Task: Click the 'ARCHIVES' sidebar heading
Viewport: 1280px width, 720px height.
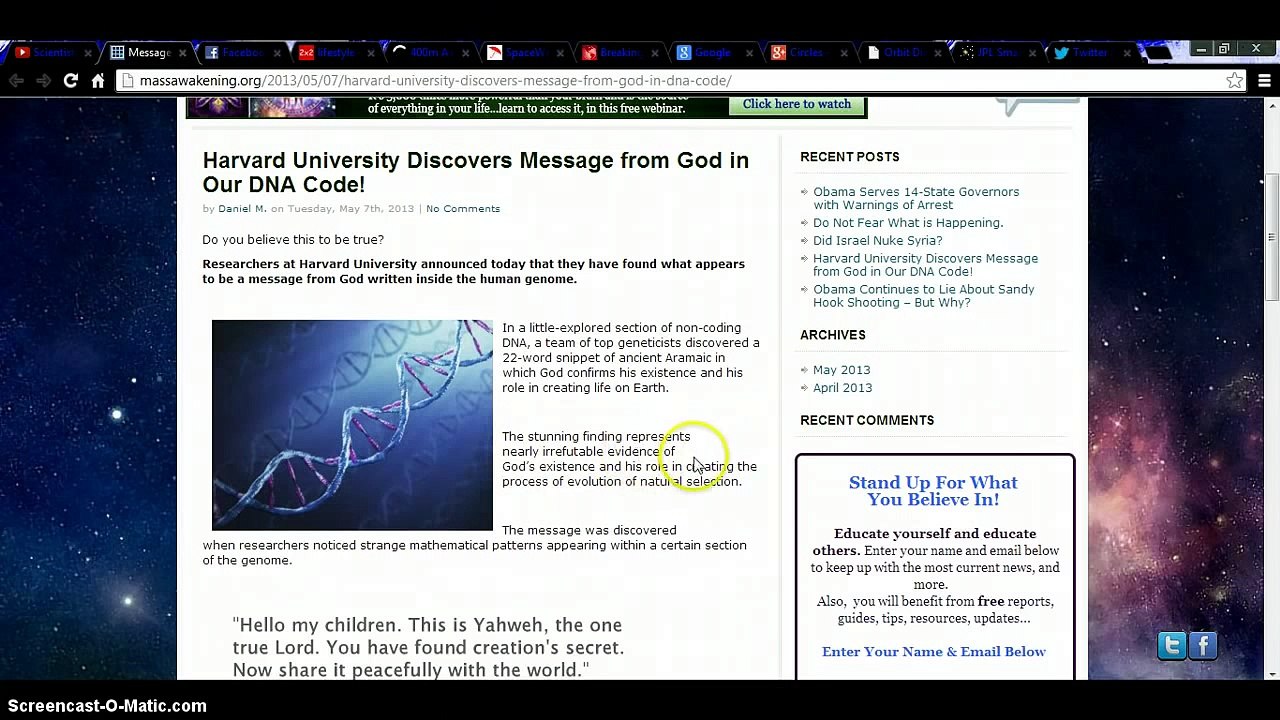Action: coord(833,335)
